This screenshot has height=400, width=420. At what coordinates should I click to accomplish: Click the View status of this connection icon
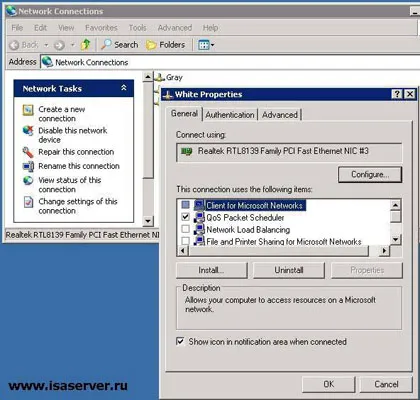click(x=28, y=180)
